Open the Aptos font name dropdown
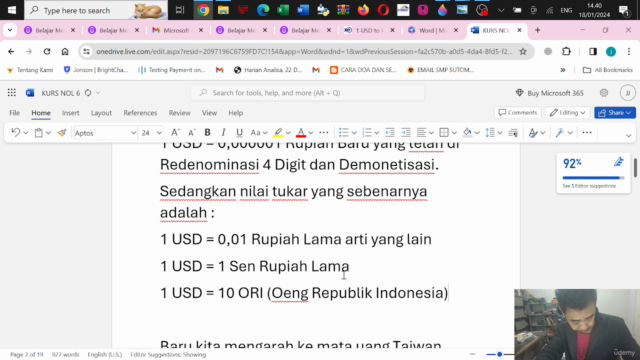 coord(133,133)
